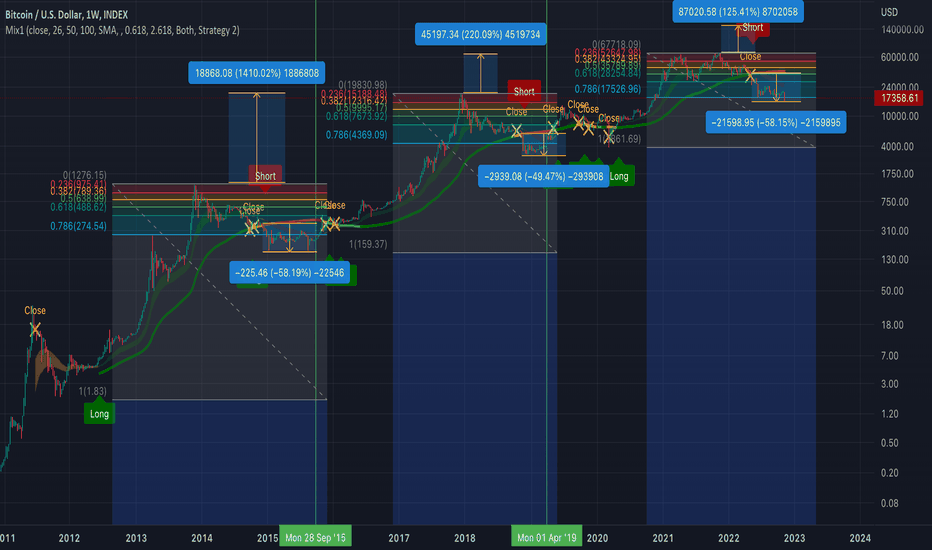Click the Short signal below the 45197.34 label

point(524,92)
